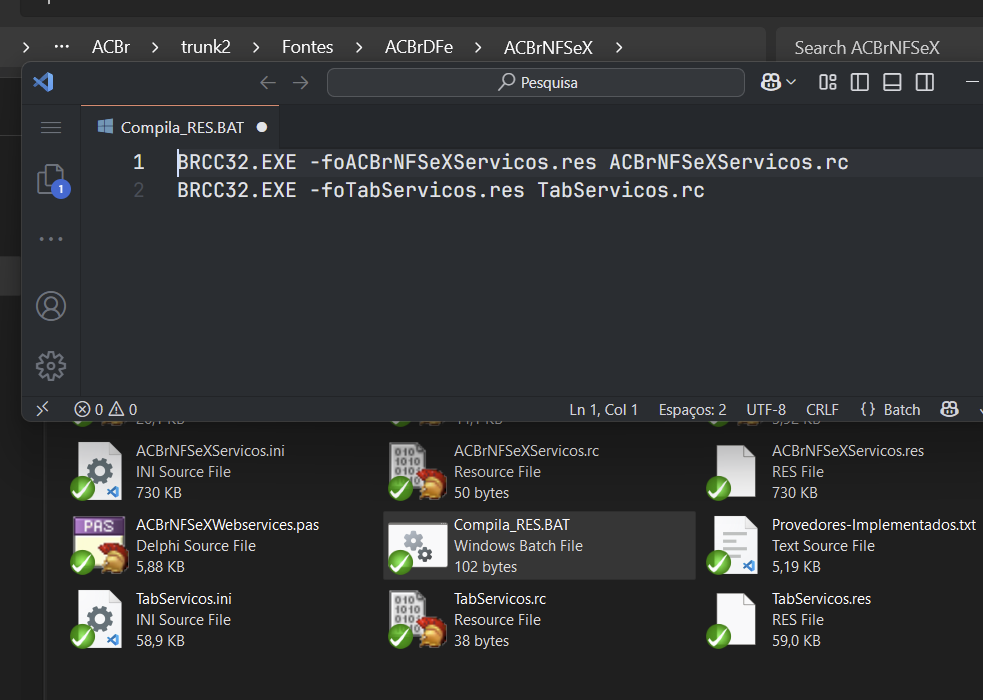This screenshot has width=983, height=700.
Task: Click the Compila_RES.BAT file name in Explorer
Action: tap(512, 525)
